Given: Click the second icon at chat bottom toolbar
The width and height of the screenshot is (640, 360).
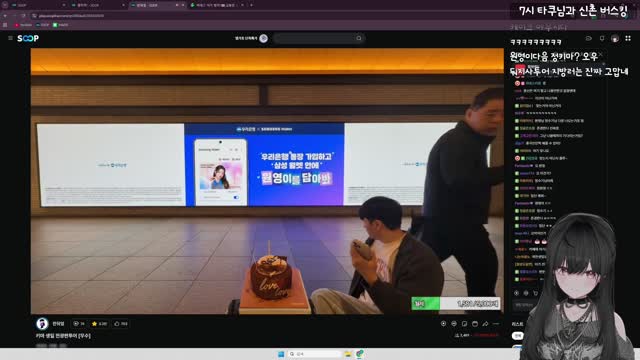Looking at the screenshot, I should [526, 293].
